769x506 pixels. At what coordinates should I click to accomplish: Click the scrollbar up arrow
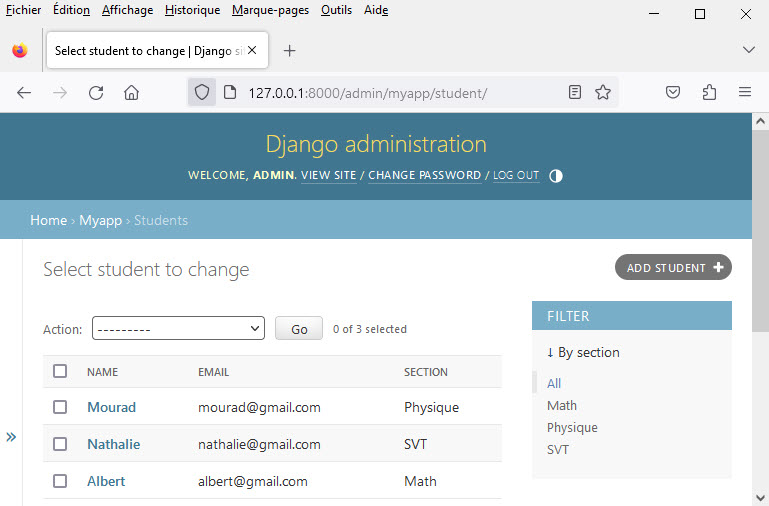coord(760,121)
